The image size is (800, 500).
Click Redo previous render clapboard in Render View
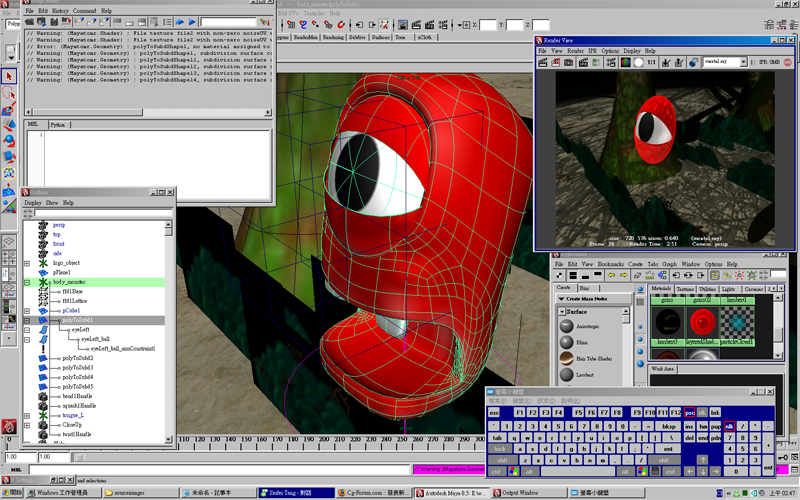coord(543,62)
